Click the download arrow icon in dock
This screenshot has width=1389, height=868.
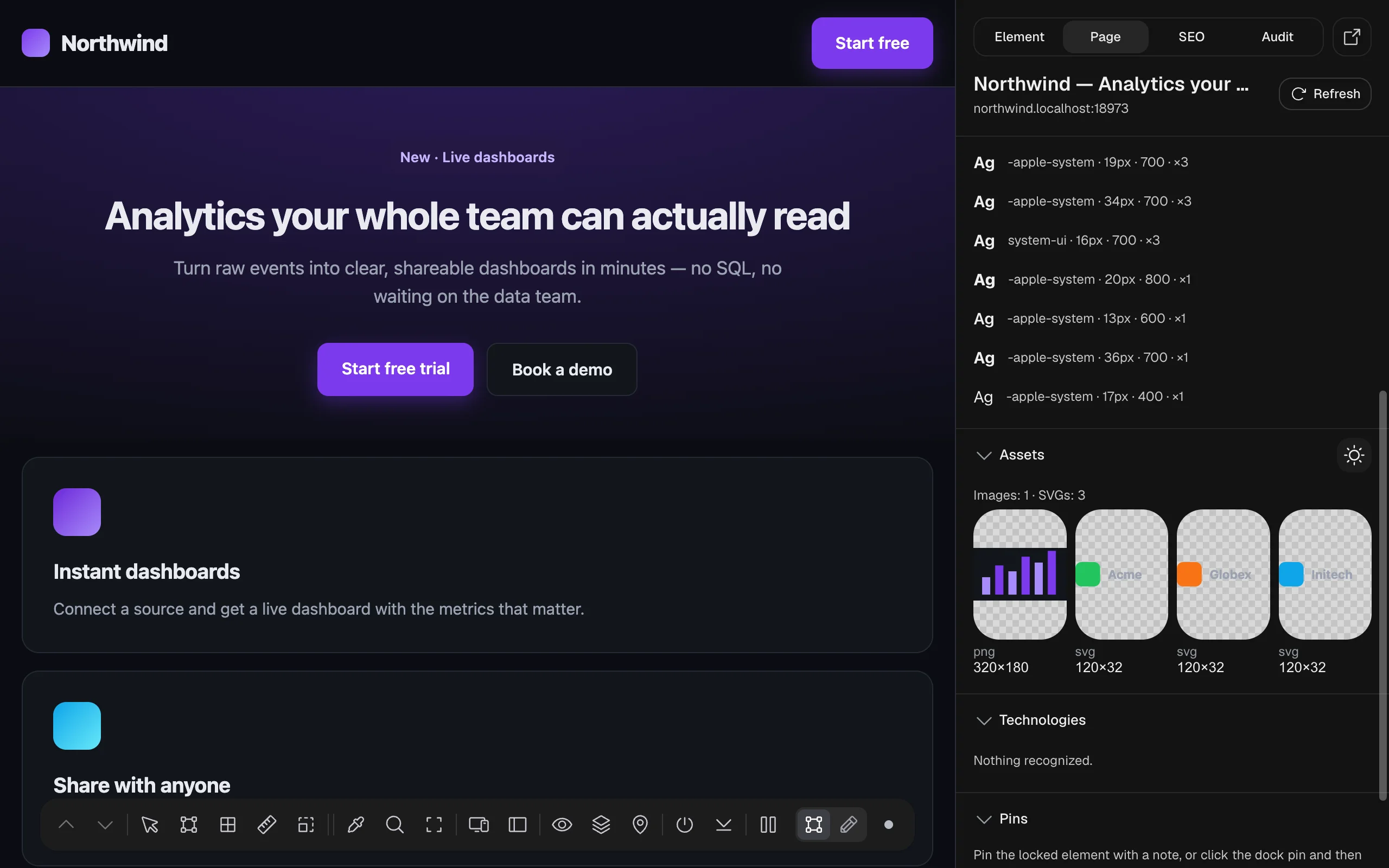pyautogui.click(x=724, y=825)
